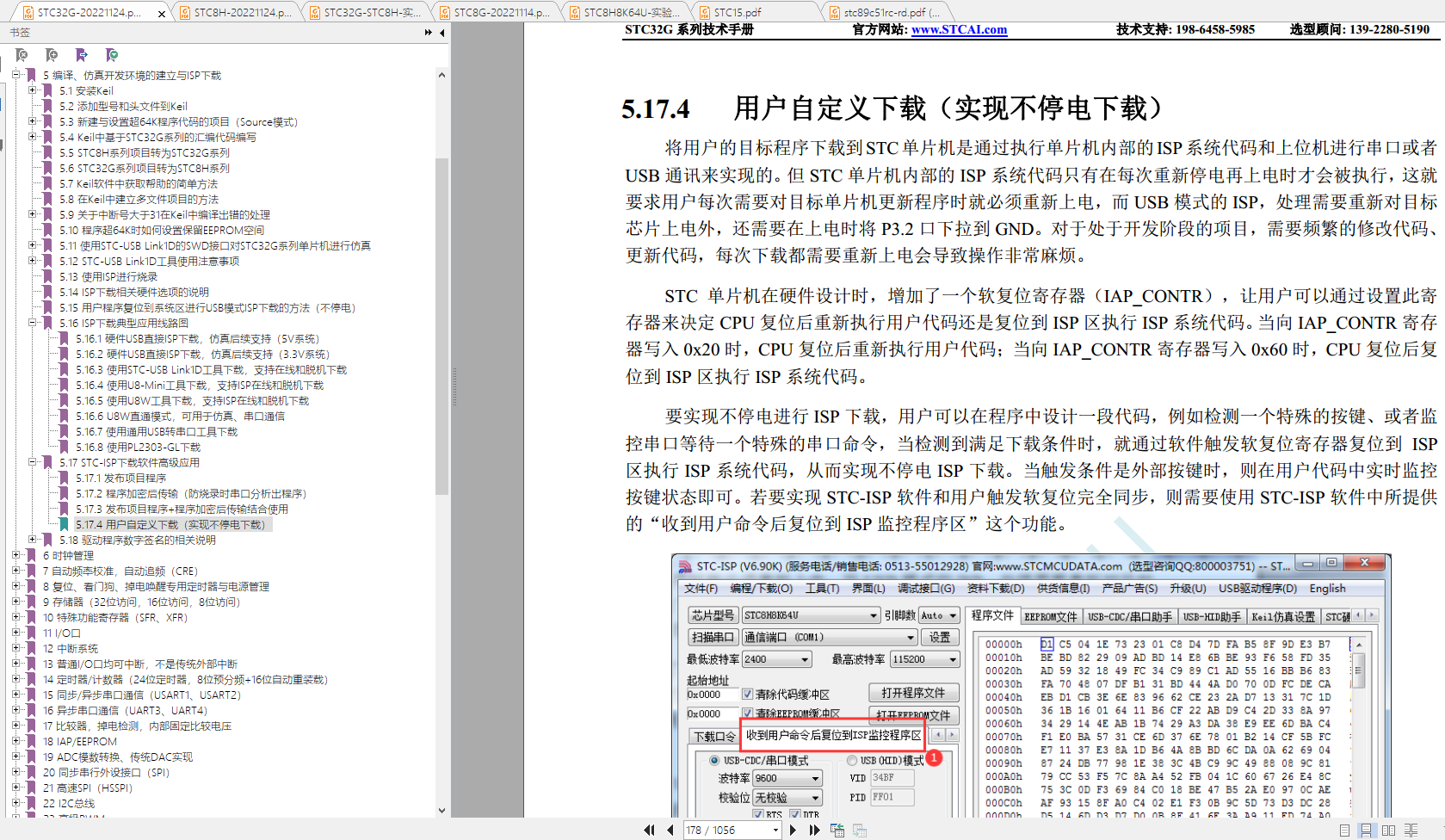Open bookmark 21 高速SPI (HSSPI)
Viewport: 1445px width, 840px height.
pyautogui.click(x=88, y=787)
